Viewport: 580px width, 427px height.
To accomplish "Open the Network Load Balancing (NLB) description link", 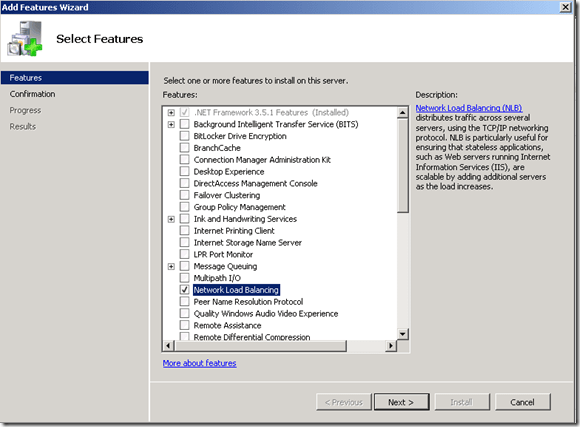I will [x=469, y=108].
